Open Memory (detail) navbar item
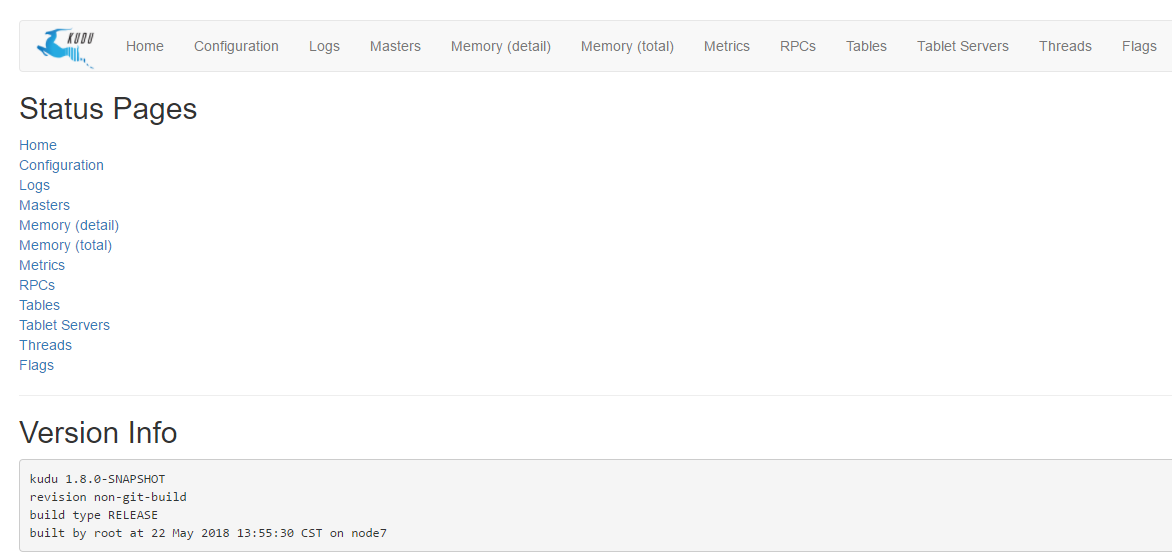 [x=501, y=46]
